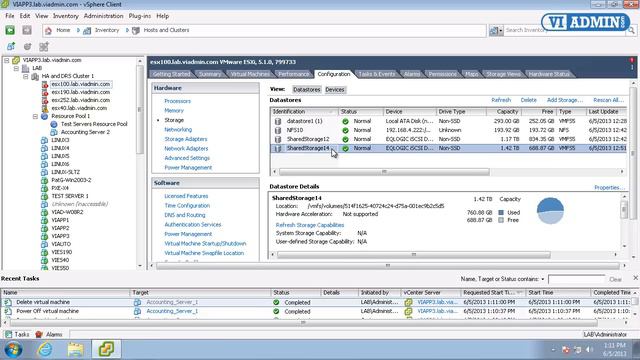The width and height of the screenshot is (640, 360).
Task: Open the File menu
Action: (10, 16)
